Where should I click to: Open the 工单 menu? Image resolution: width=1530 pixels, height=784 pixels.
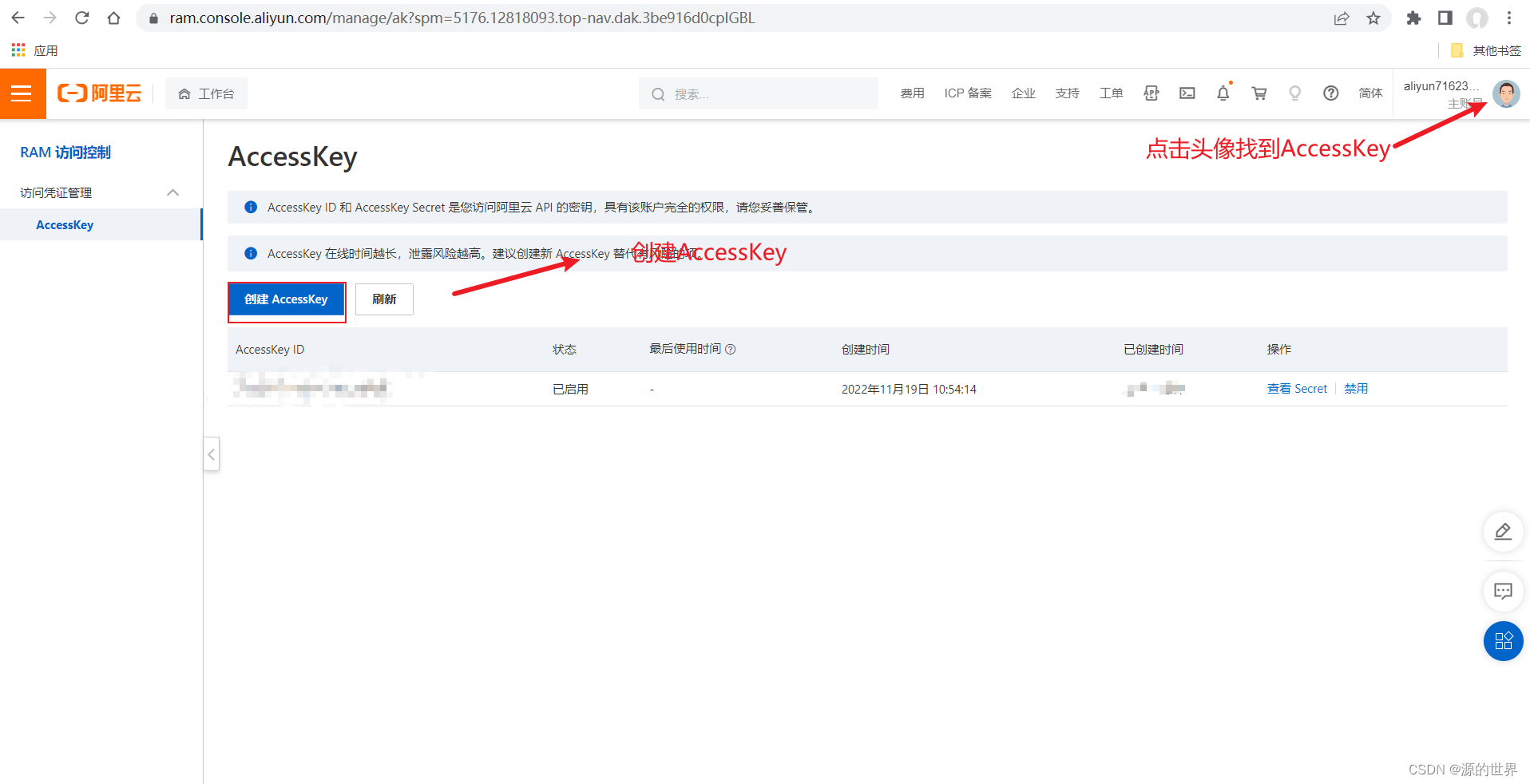tap(1111, 93)
